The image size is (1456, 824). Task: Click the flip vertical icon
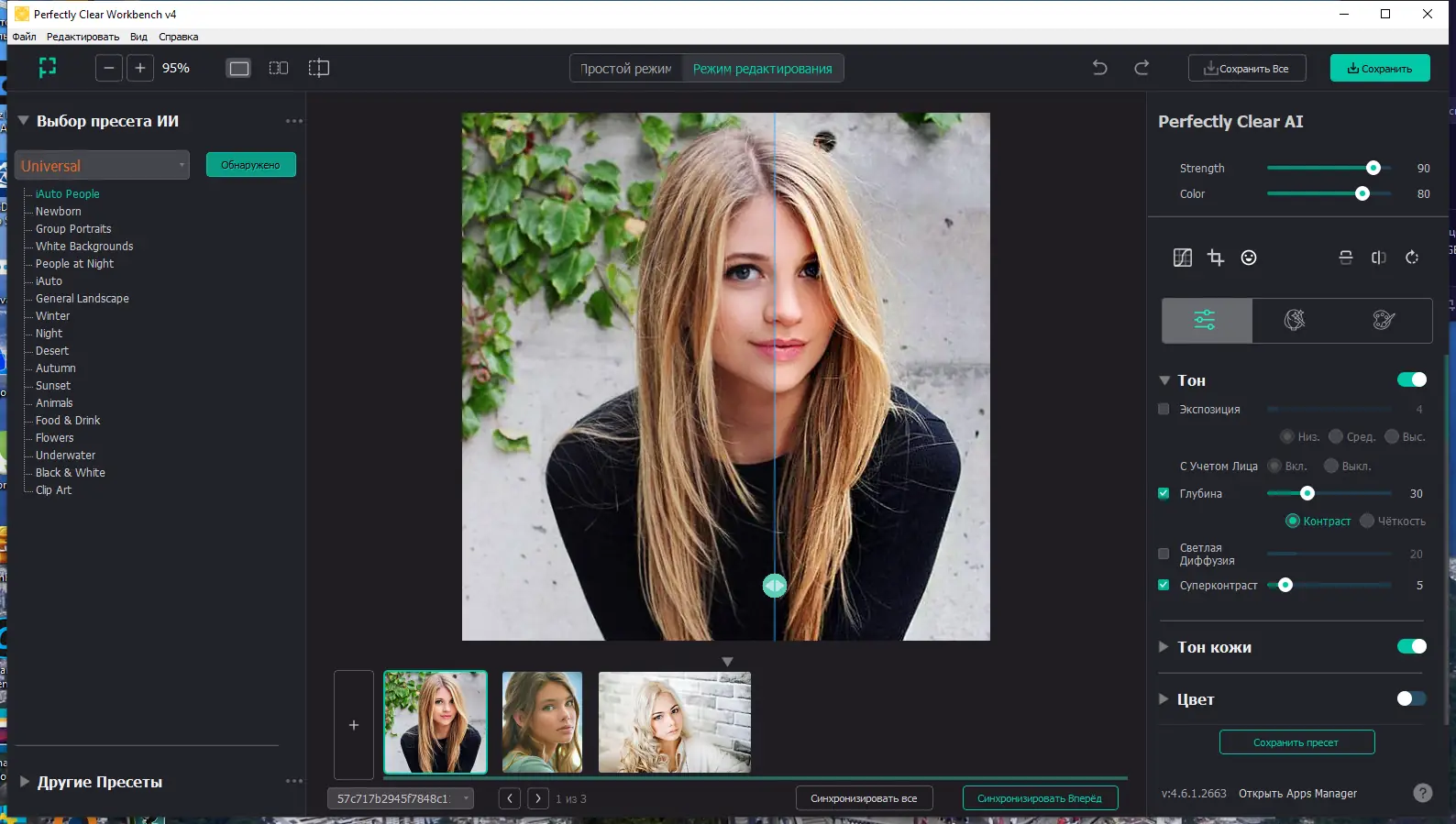click(x=1346, y=258)
